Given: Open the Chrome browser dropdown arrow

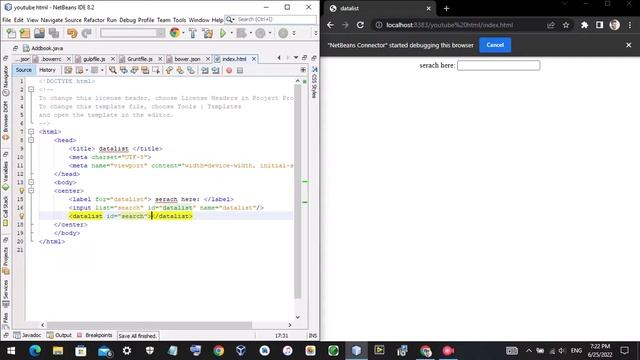Looking at the screenshot, I should (x=183, y=33).
